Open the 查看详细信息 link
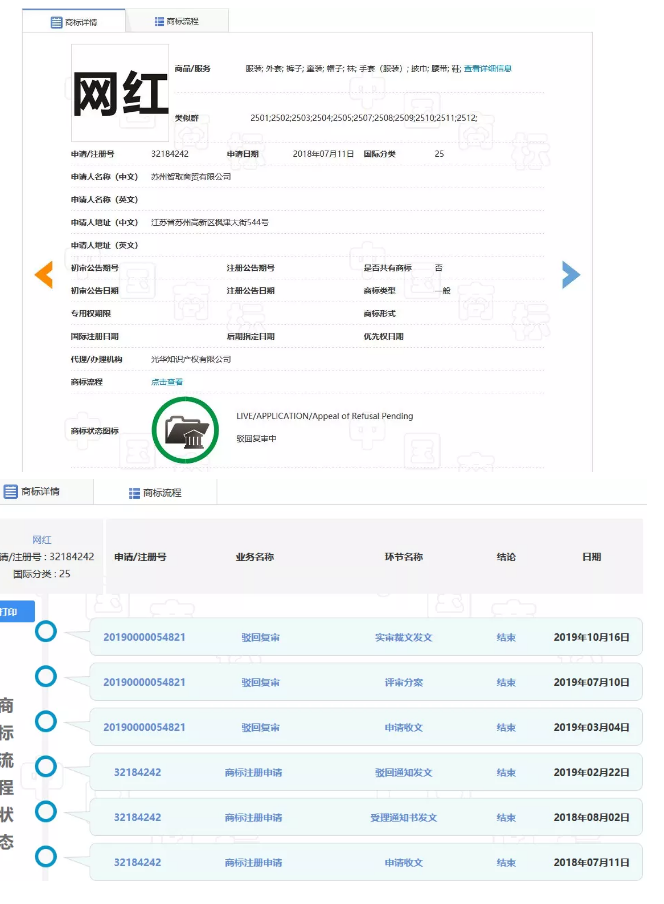 [488, 69]
